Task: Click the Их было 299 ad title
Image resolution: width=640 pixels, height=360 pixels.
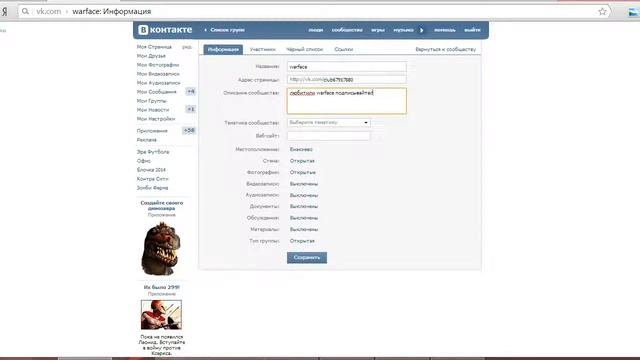Action: click(x=162, y=287)
